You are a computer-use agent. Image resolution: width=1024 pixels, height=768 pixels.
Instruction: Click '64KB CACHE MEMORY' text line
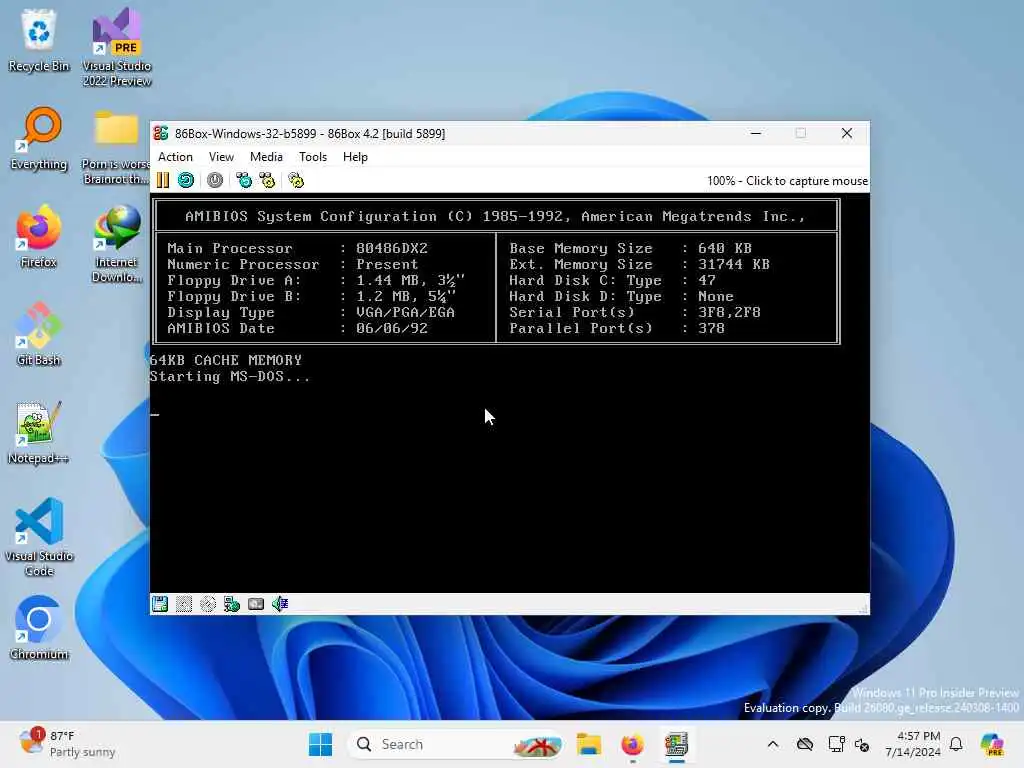[225, 360]
